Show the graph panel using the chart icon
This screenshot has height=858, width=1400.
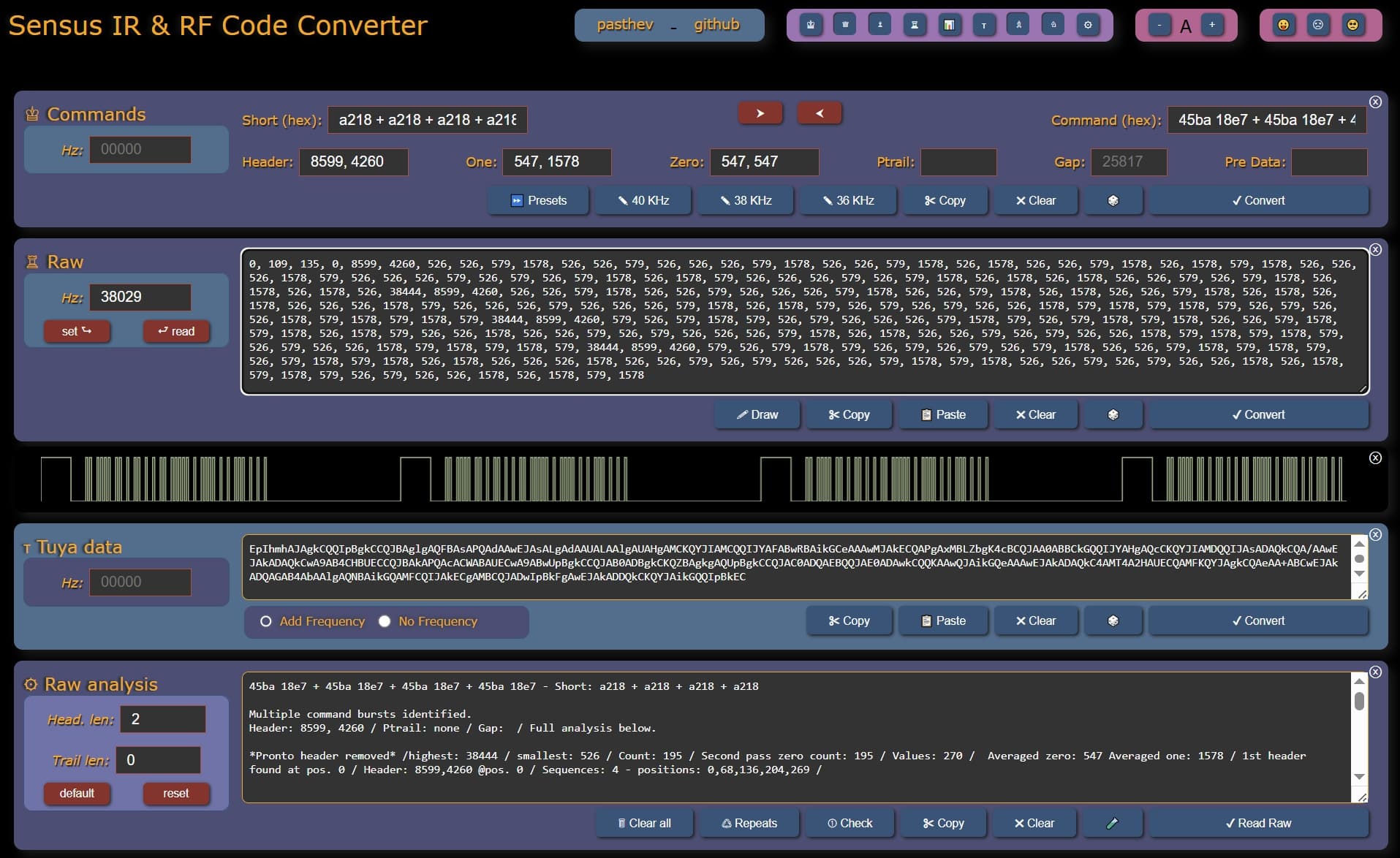click(x=950, y=24)
